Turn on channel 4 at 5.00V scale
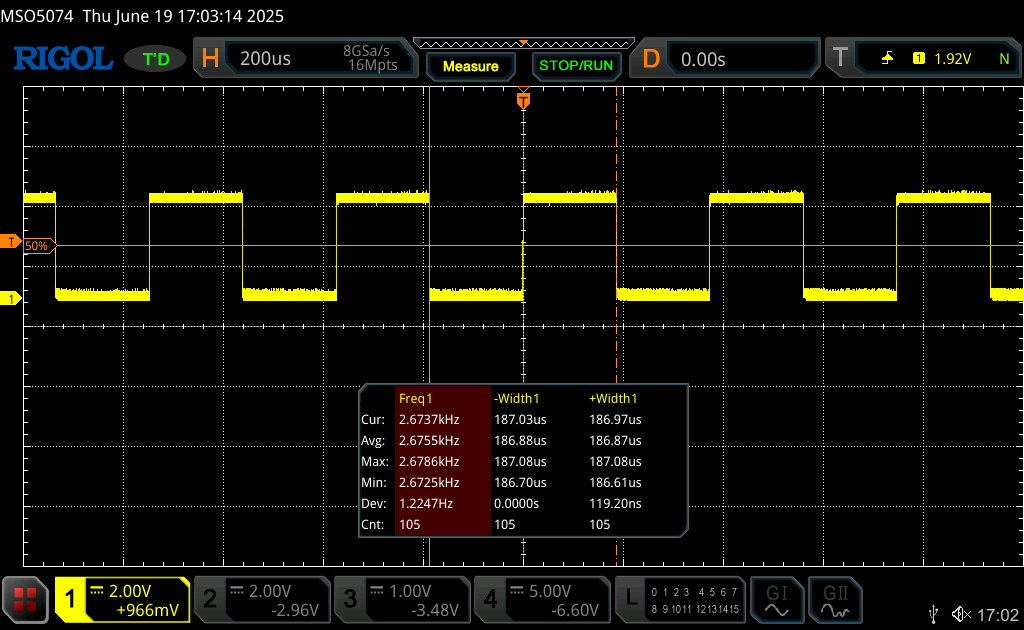This screenshot has height=630, width=1024. (541, 599)
